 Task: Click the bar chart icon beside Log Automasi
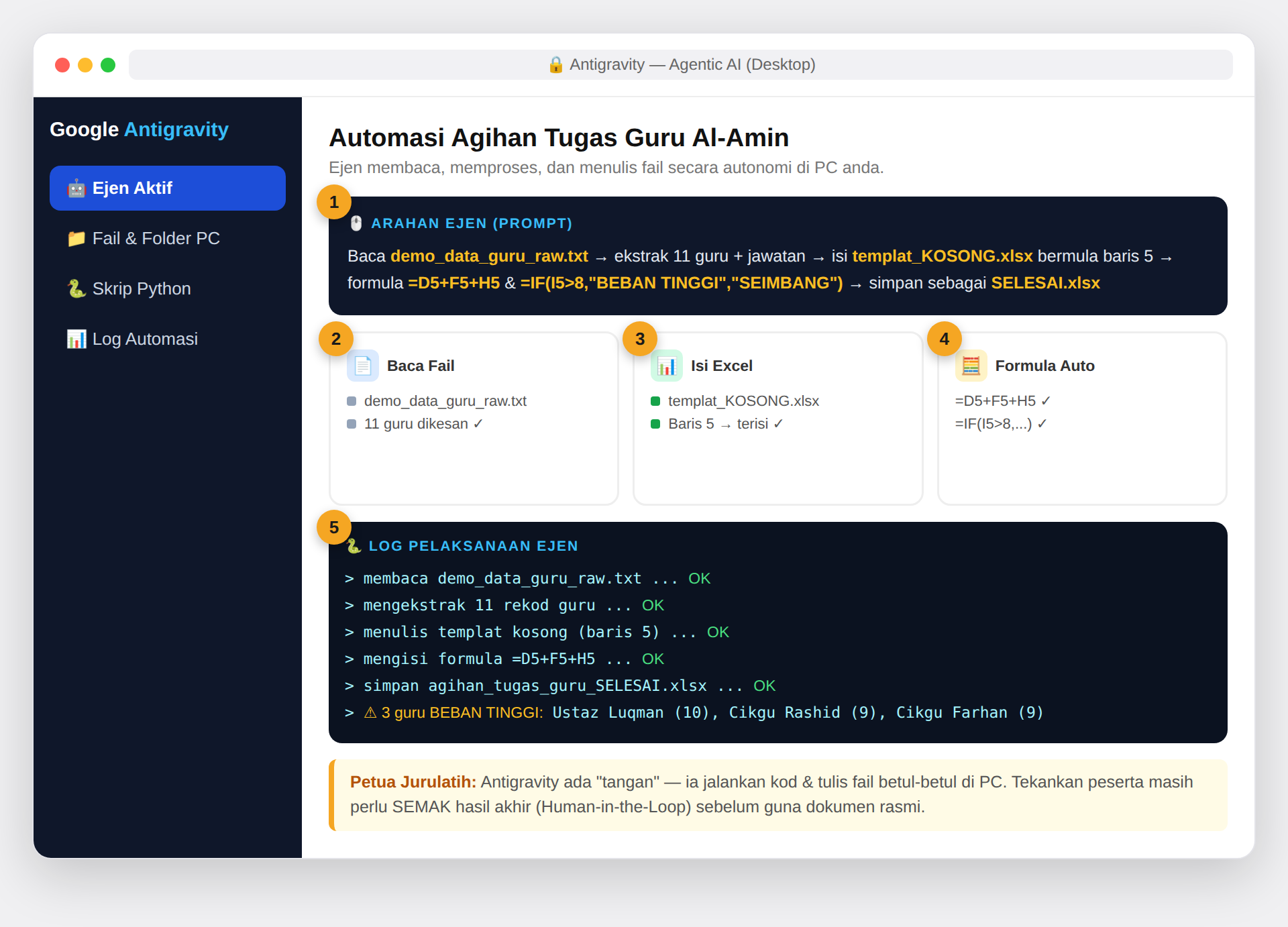[76, 339]
